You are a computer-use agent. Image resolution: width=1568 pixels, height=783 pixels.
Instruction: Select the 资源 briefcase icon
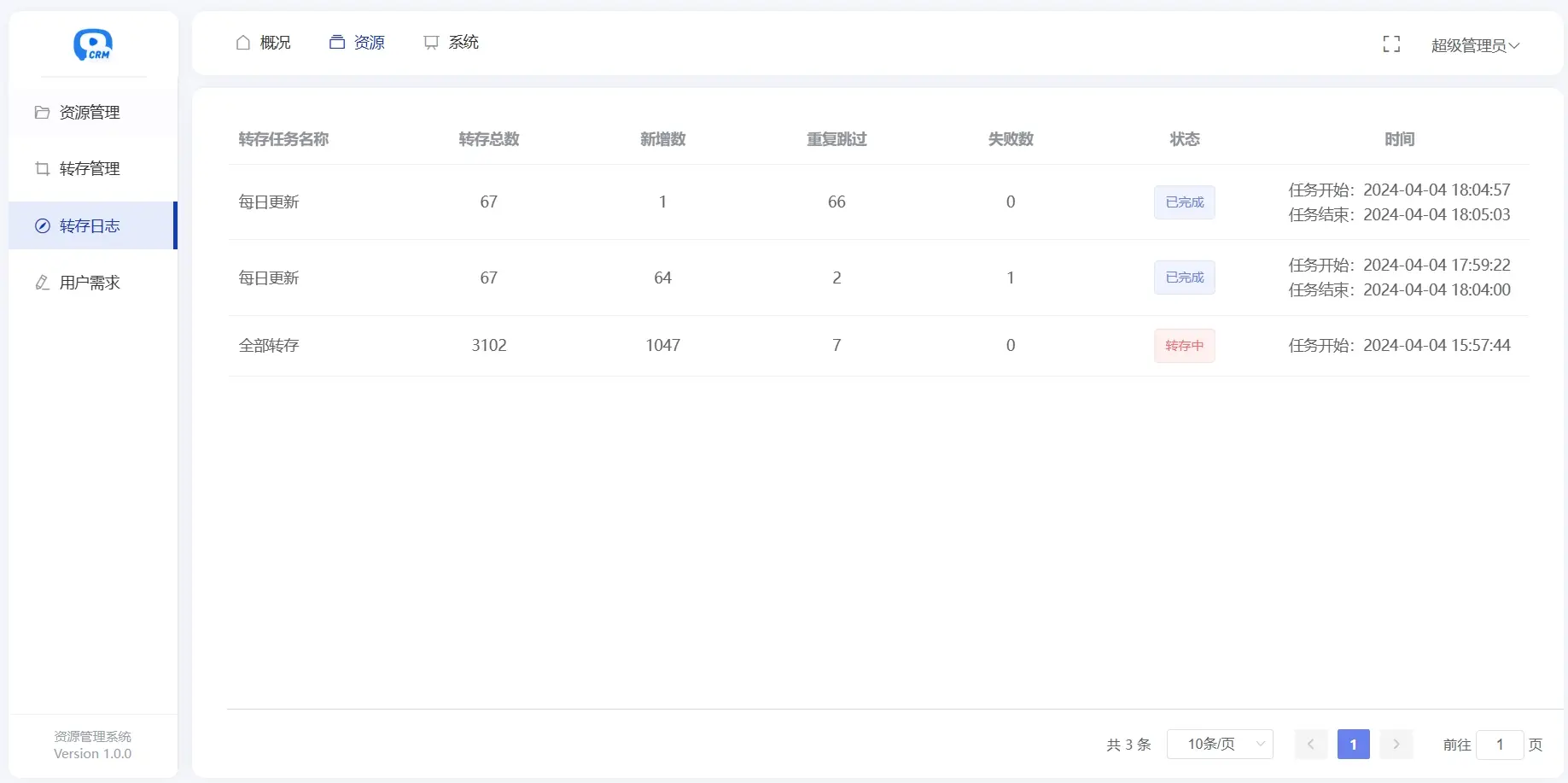coord(337,42)
